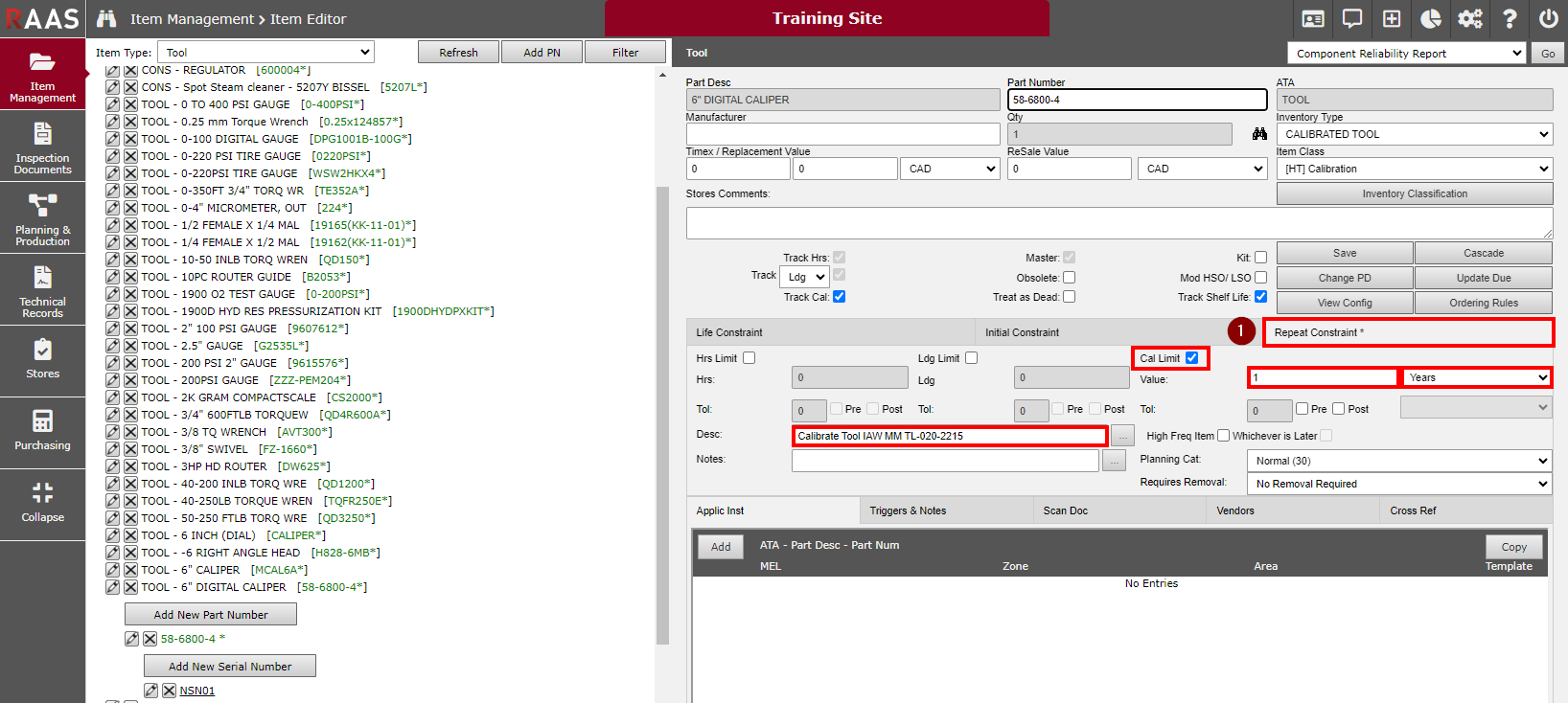Open the Inventory Type dropdown
This screenshot has height=703, width=1568.
pos(1415,134)
